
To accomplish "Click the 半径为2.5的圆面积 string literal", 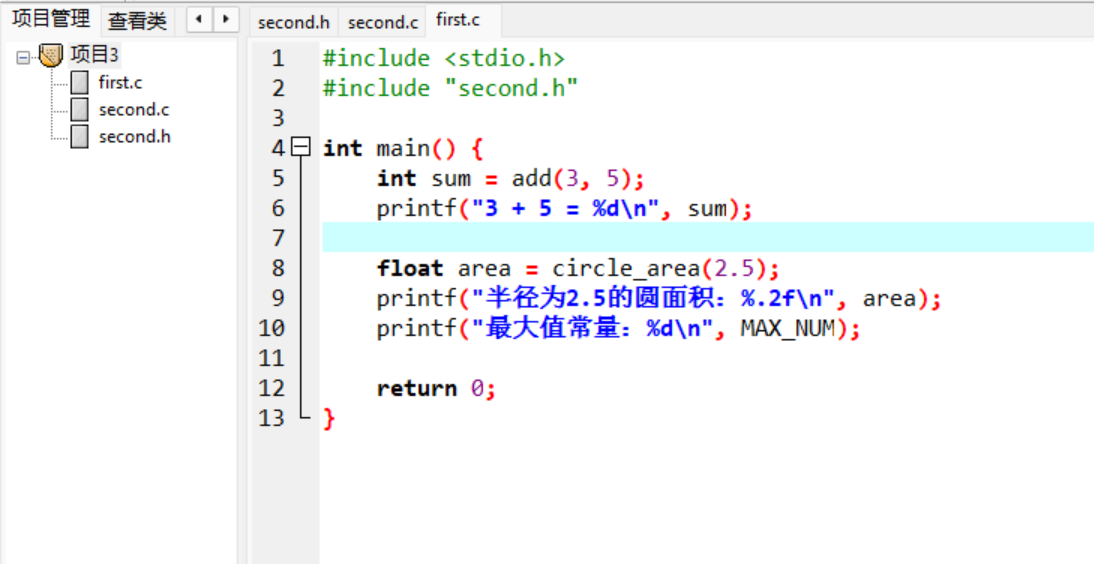I will click(653, 298).
